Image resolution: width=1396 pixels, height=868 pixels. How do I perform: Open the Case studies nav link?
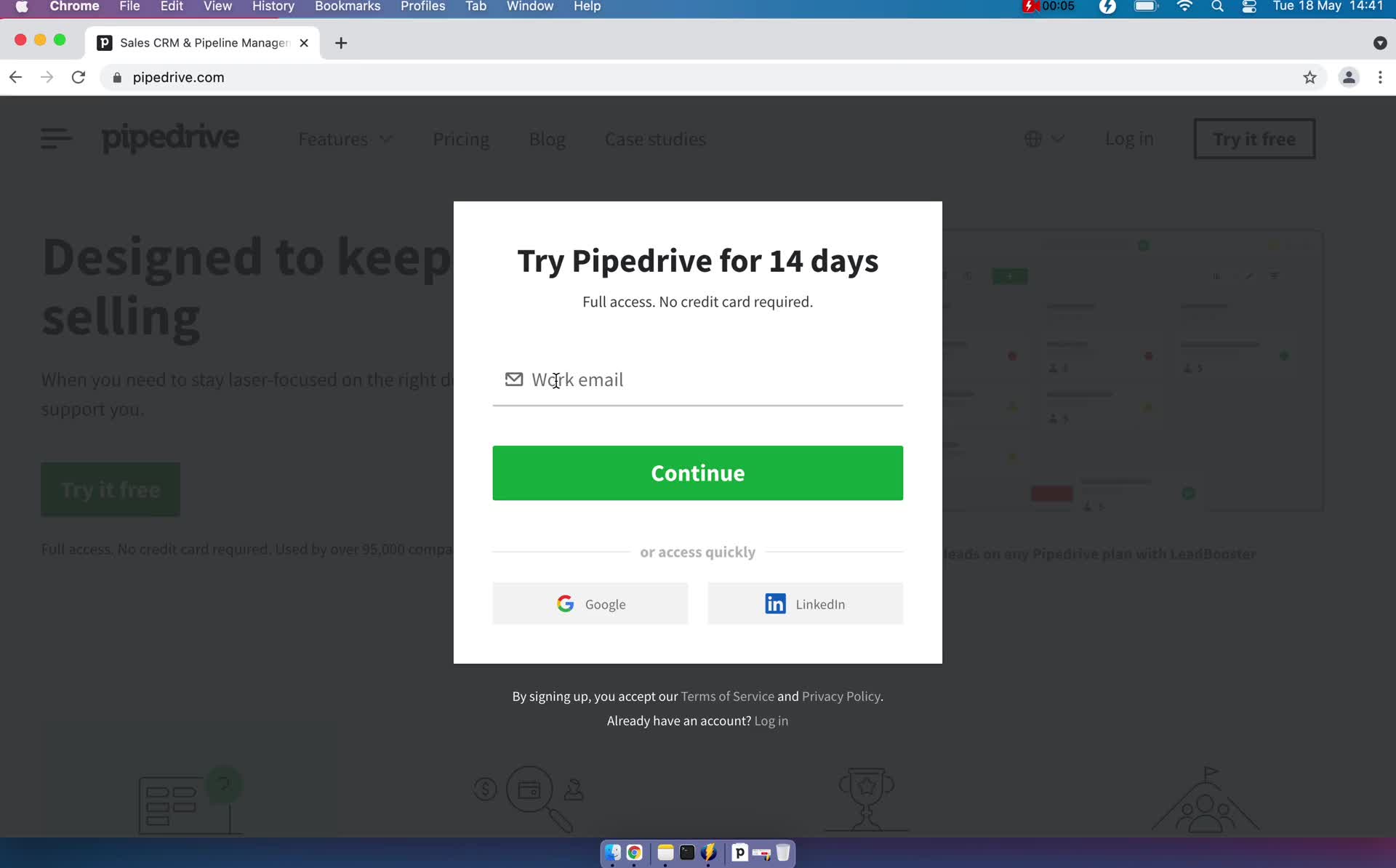tap(655, 139)
